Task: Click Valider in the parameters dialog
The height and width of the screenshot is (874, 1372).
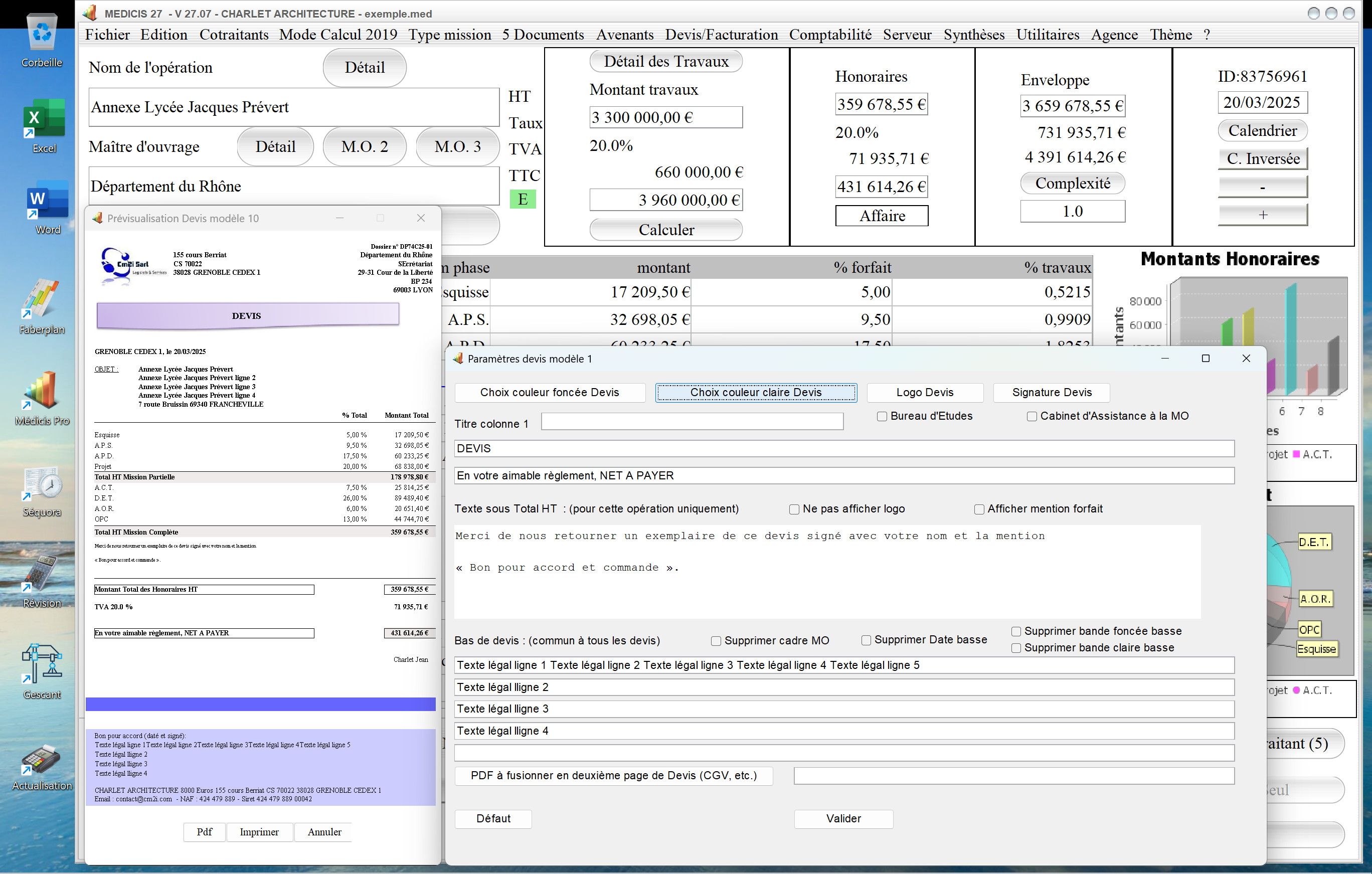Action: pyautogui.click(x=843, y=819)
